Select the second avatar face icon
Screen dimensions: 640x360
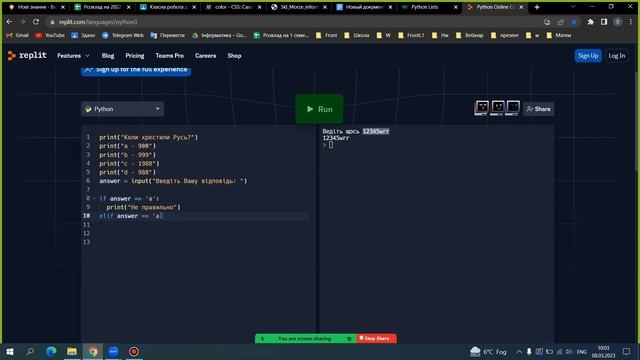pyautogui.click(x=497, y=108)
